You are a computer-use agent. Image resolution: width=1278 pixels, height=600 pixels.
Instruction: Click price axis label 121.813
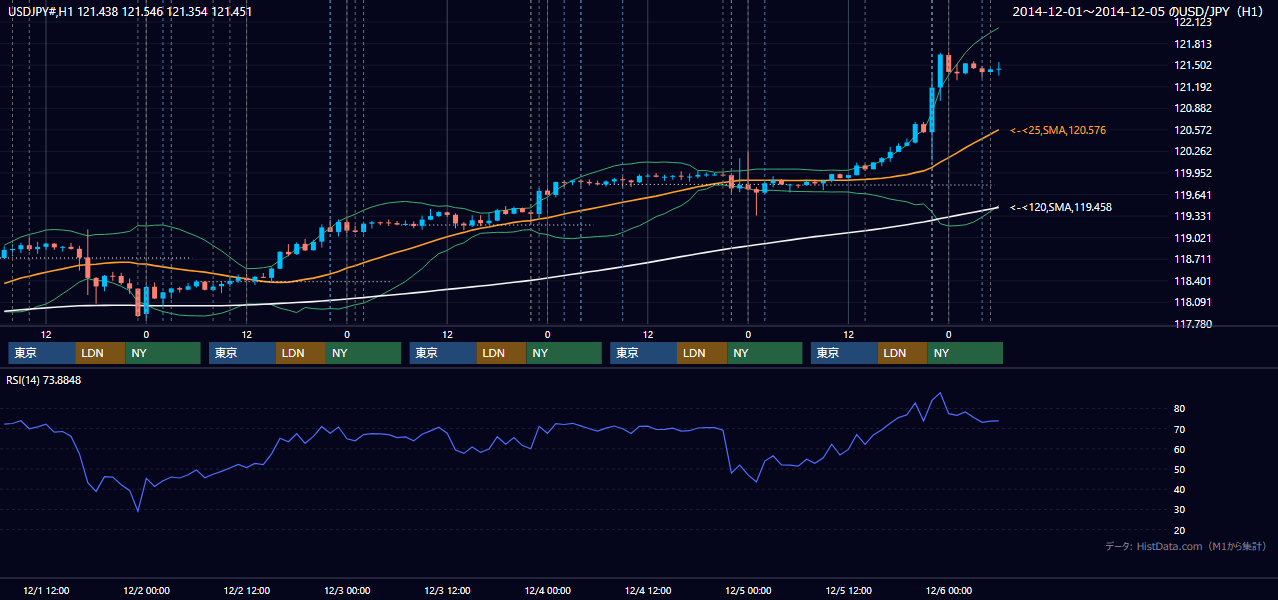pyautogui.click(x=1193, y=44)
